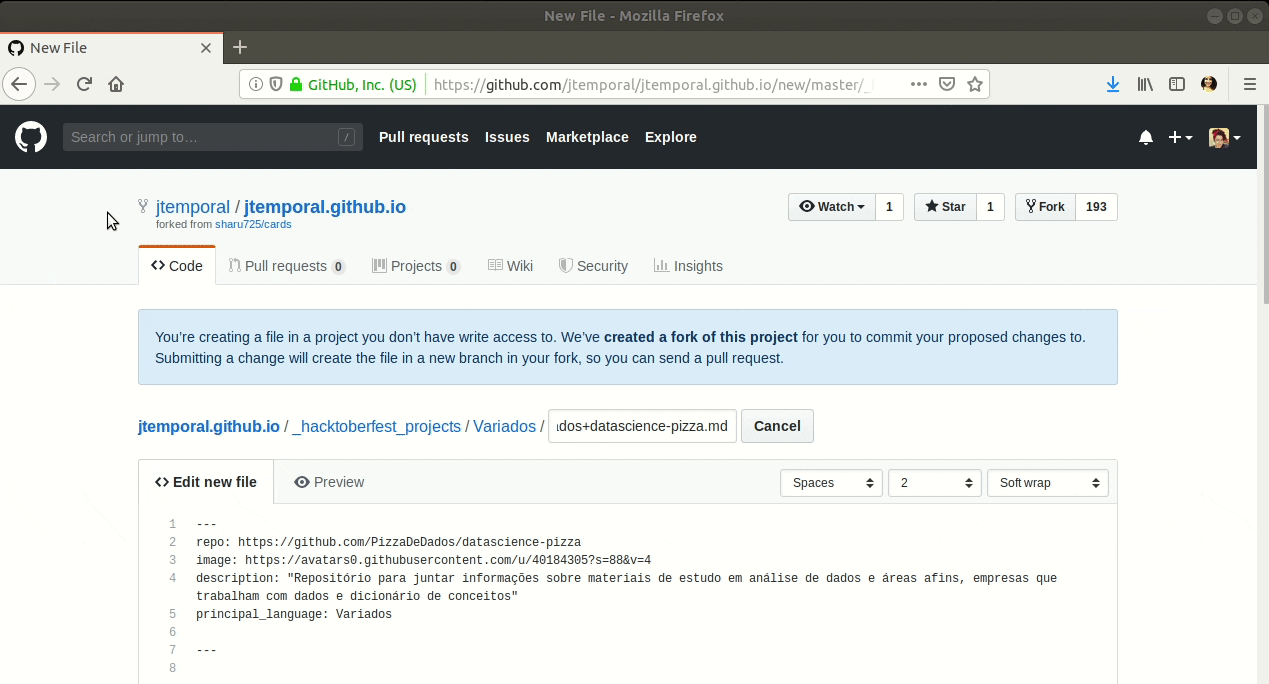Image resolution: width=1269 pixels, height=684 pixels.
Task: Go back with the browser back arrow
Action: tap(19, 84)
